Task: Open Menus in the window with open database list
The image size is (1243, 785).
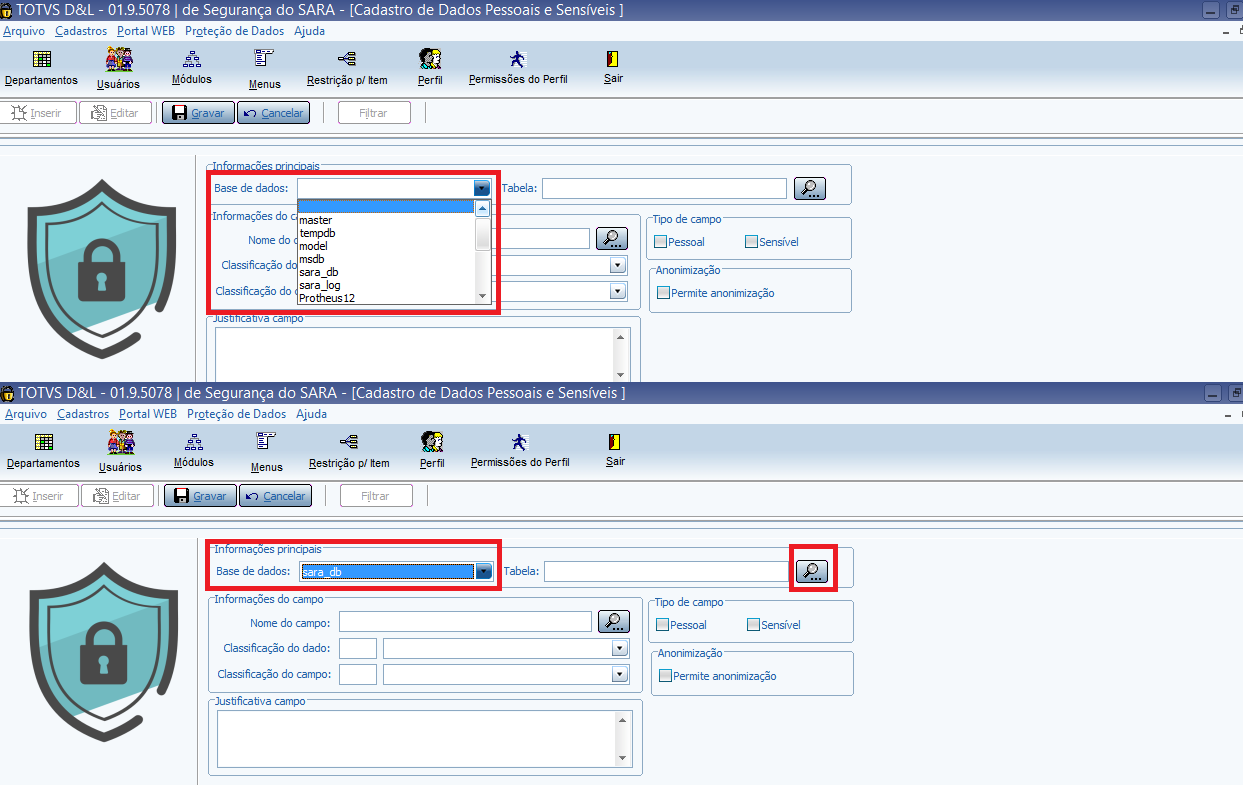Action: pyautogui.click(x=265, y=69)
